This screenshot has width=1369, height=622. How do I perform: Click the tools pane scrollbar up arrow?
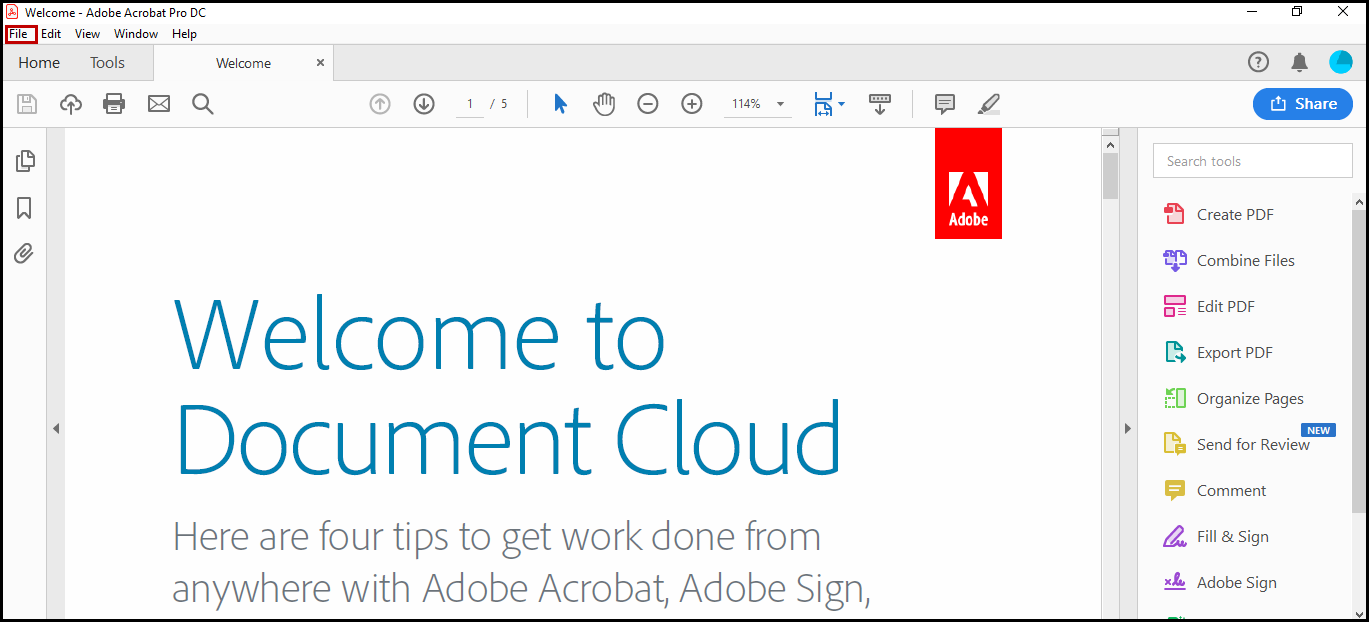[1358, 201]
